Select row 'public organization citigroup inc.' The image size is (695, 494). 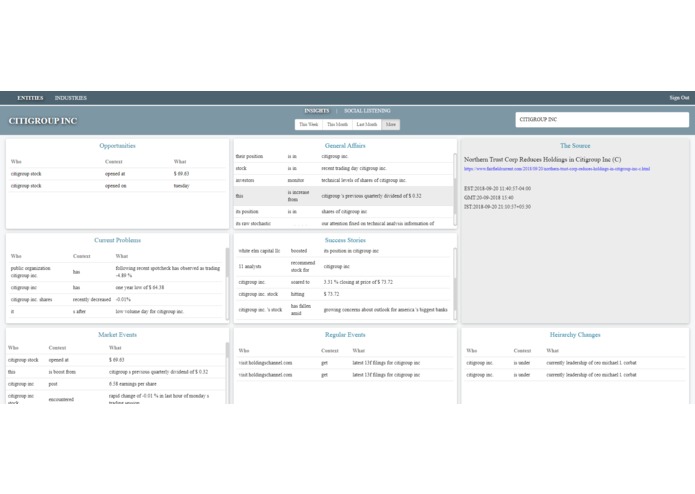click(117, 272)
